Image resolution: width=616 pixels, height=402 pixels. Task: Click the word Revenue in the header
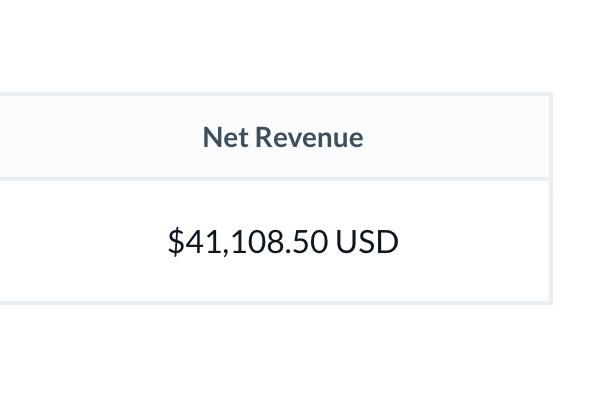tap(309, 138)
